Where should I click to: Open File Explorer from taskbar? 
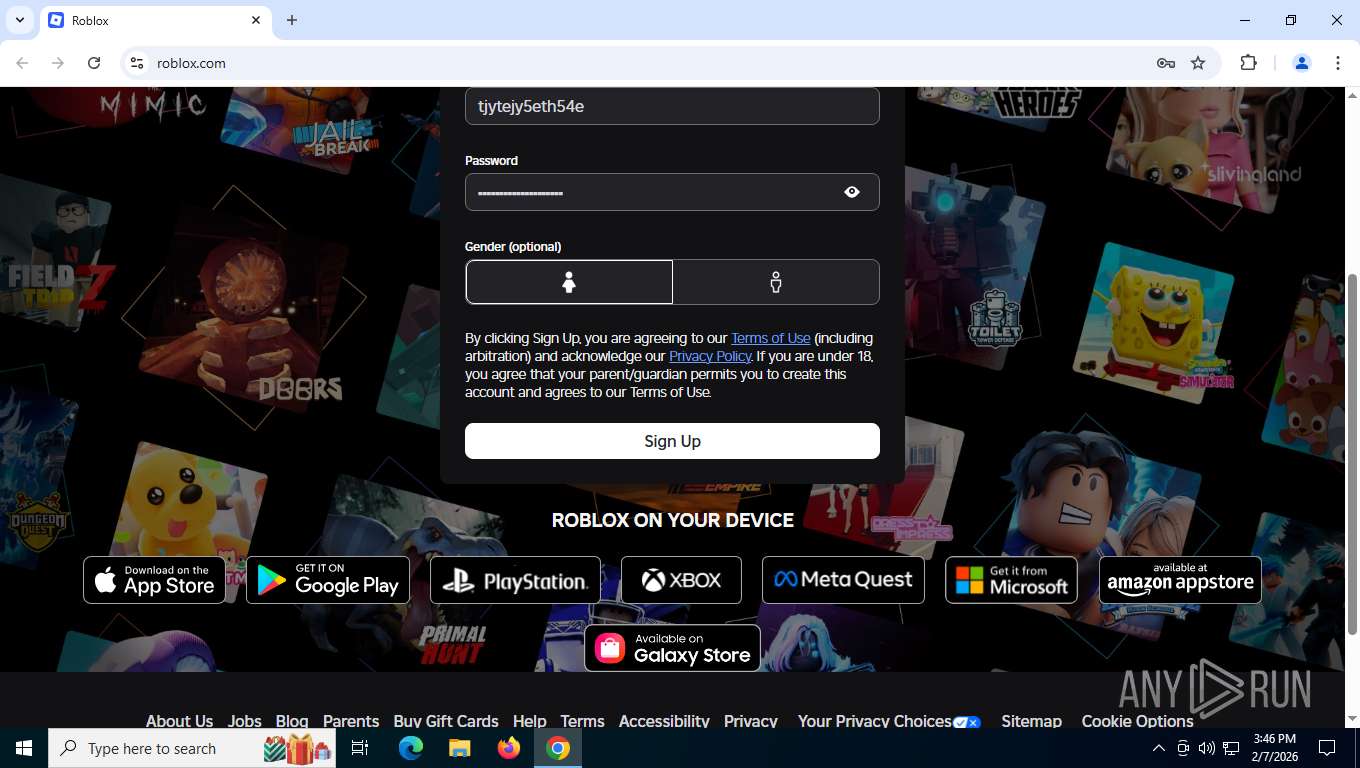coord(460,748)
